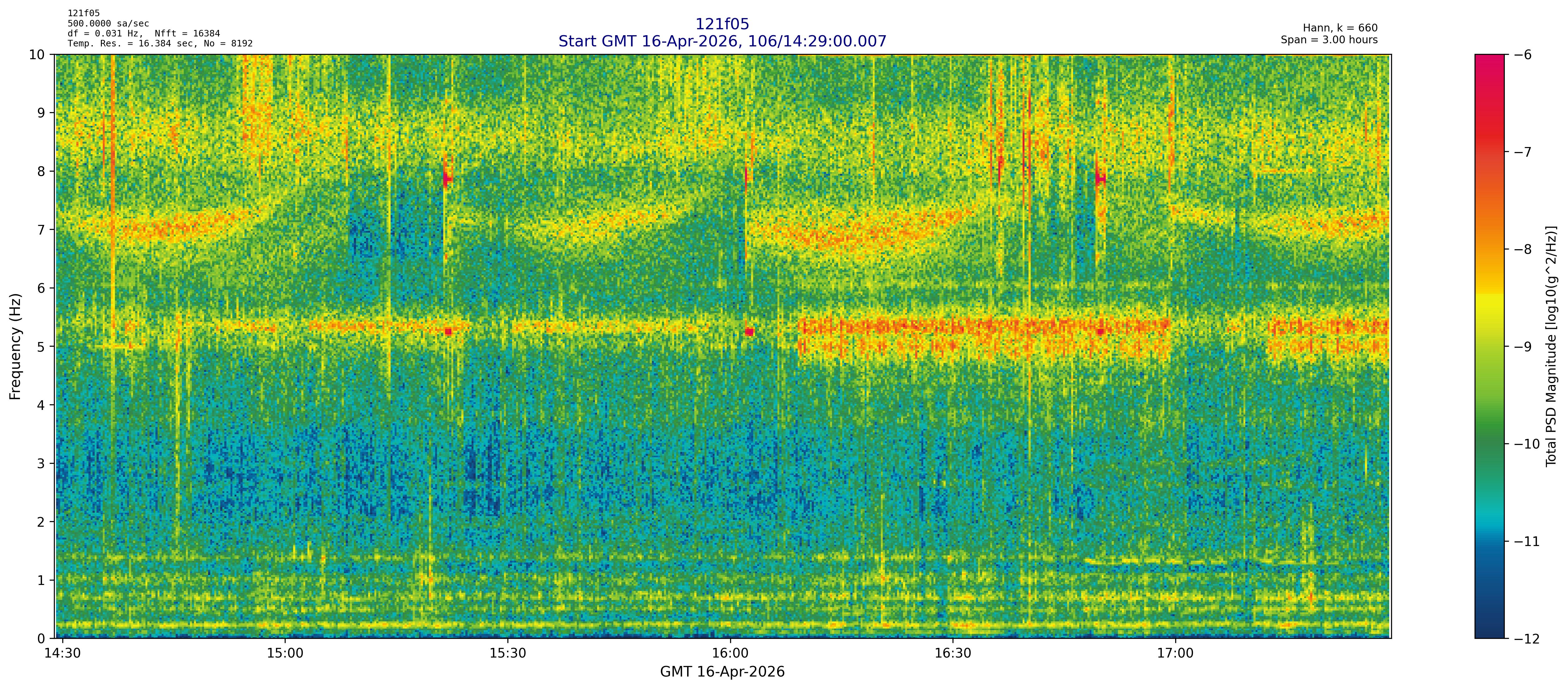Click the 5 Hz frequency tick label
This screenshot has width=1568, height=689.
coord(41,347)
